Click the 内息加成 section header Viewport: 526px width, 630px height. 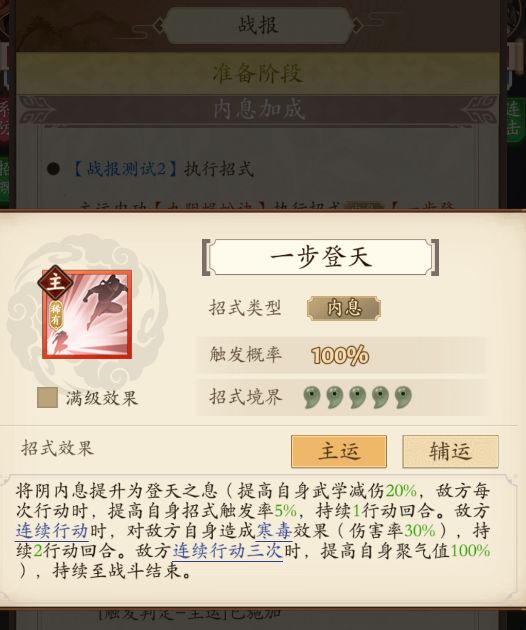258,109
